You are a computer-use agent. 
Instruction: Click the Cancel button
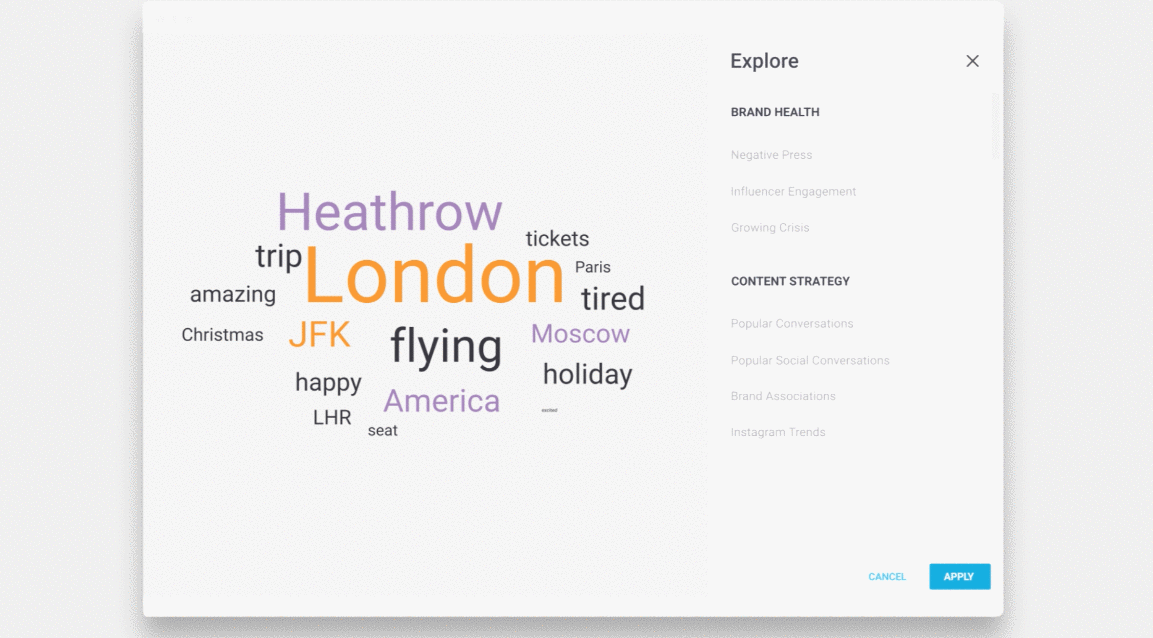[x=887, y=577]
